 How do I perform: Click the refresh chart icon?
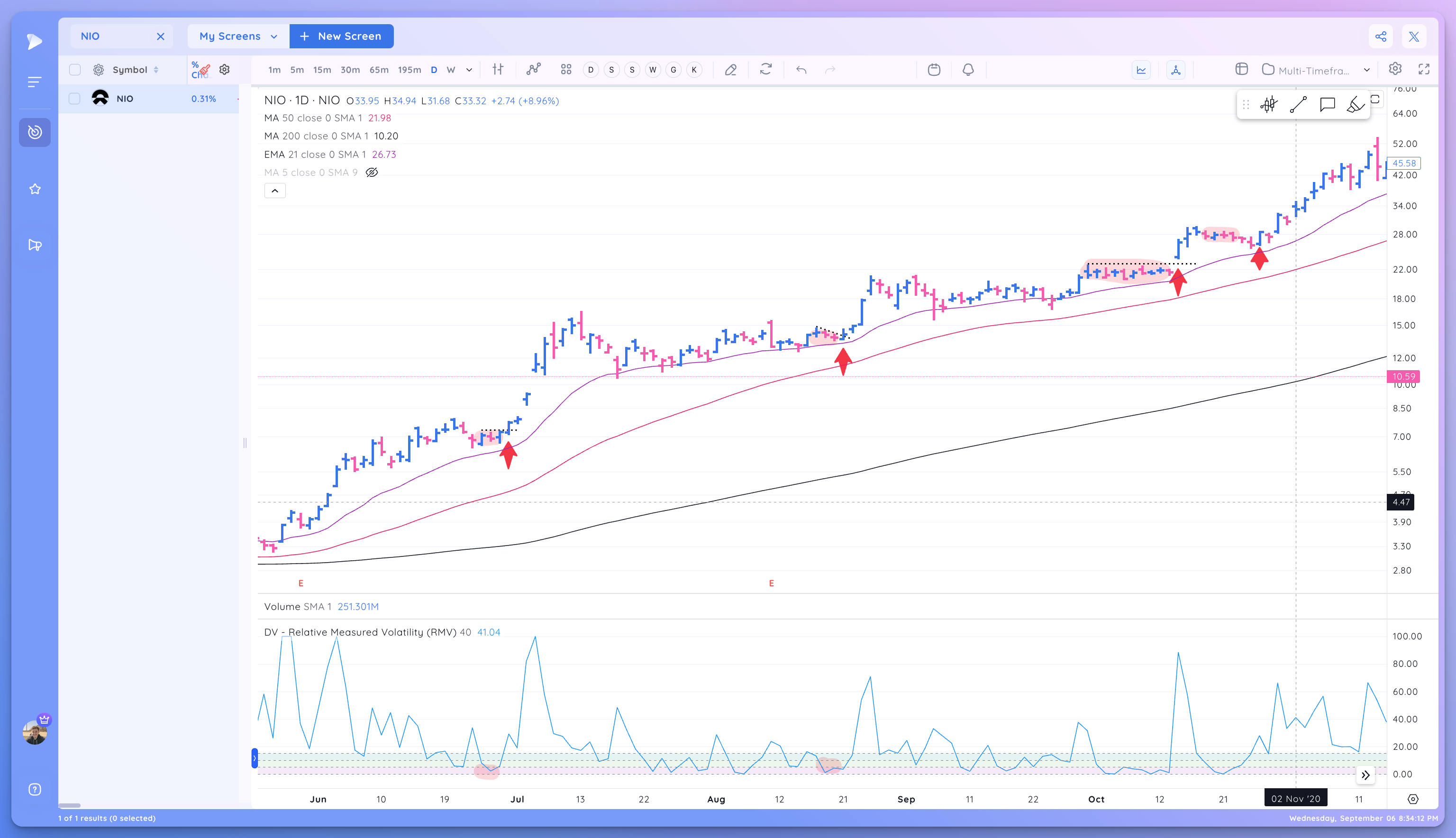click(766, 69)
